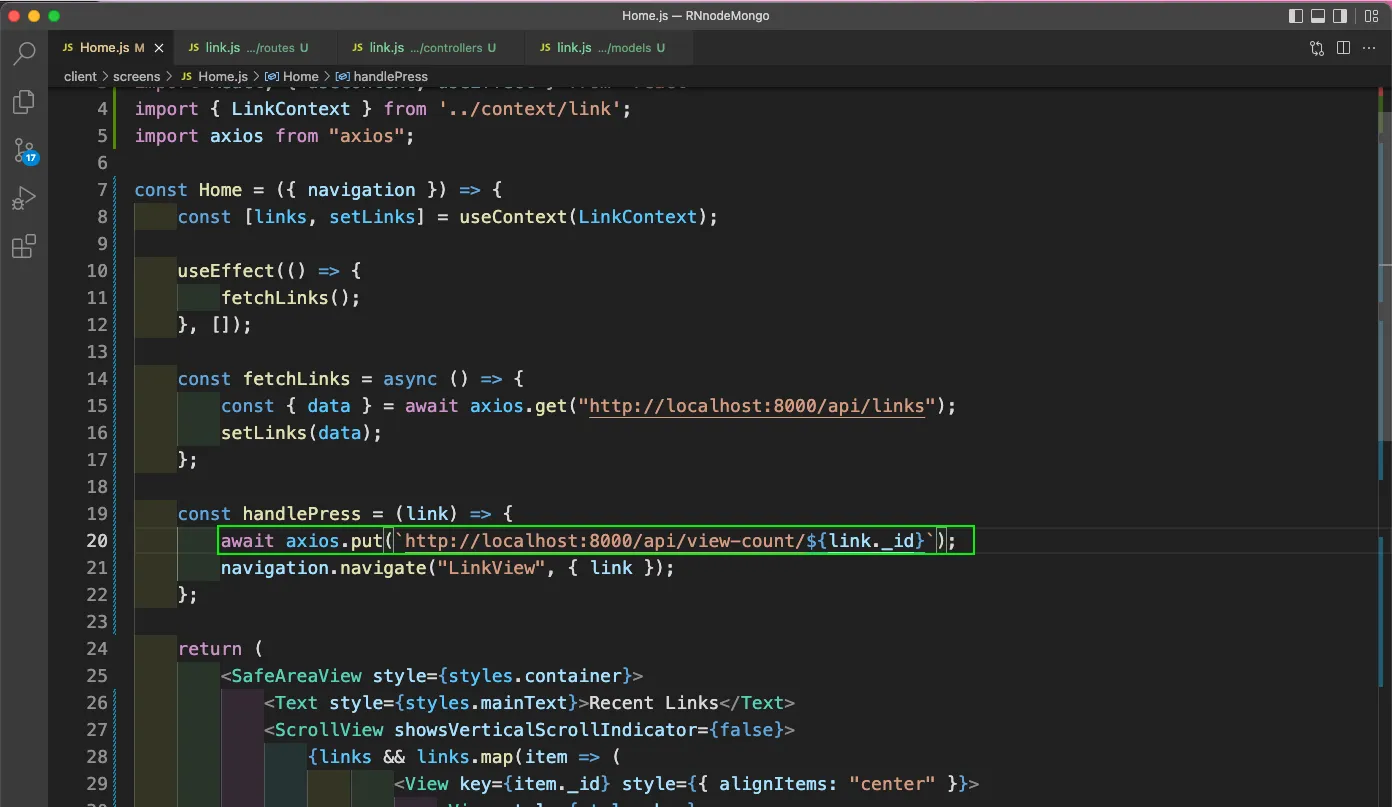Click 'Recent Links' text on line 26

click(654, 703)
